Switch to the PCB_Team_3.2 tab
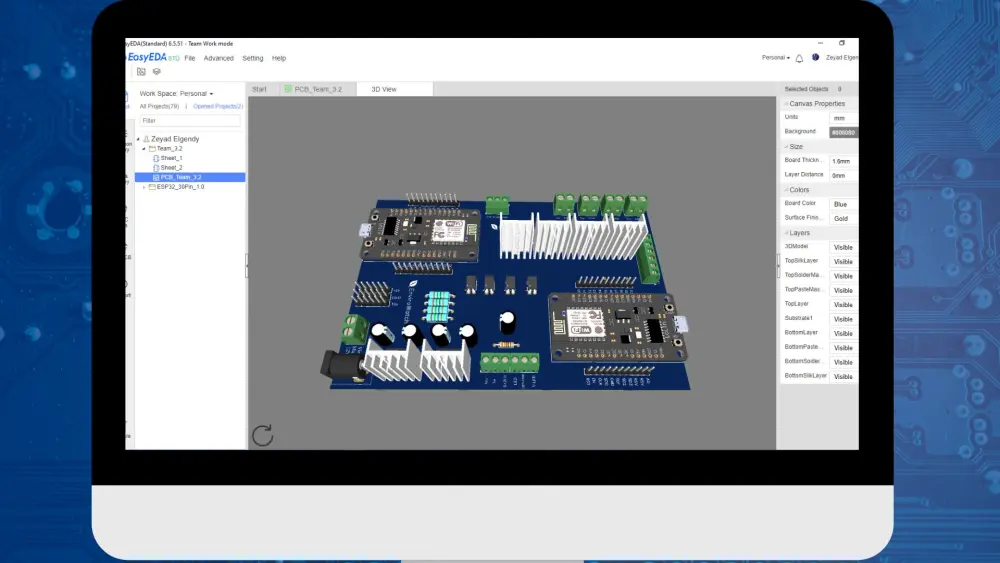The height and width of the screenshot is (563, 1000). coord(318,89)
